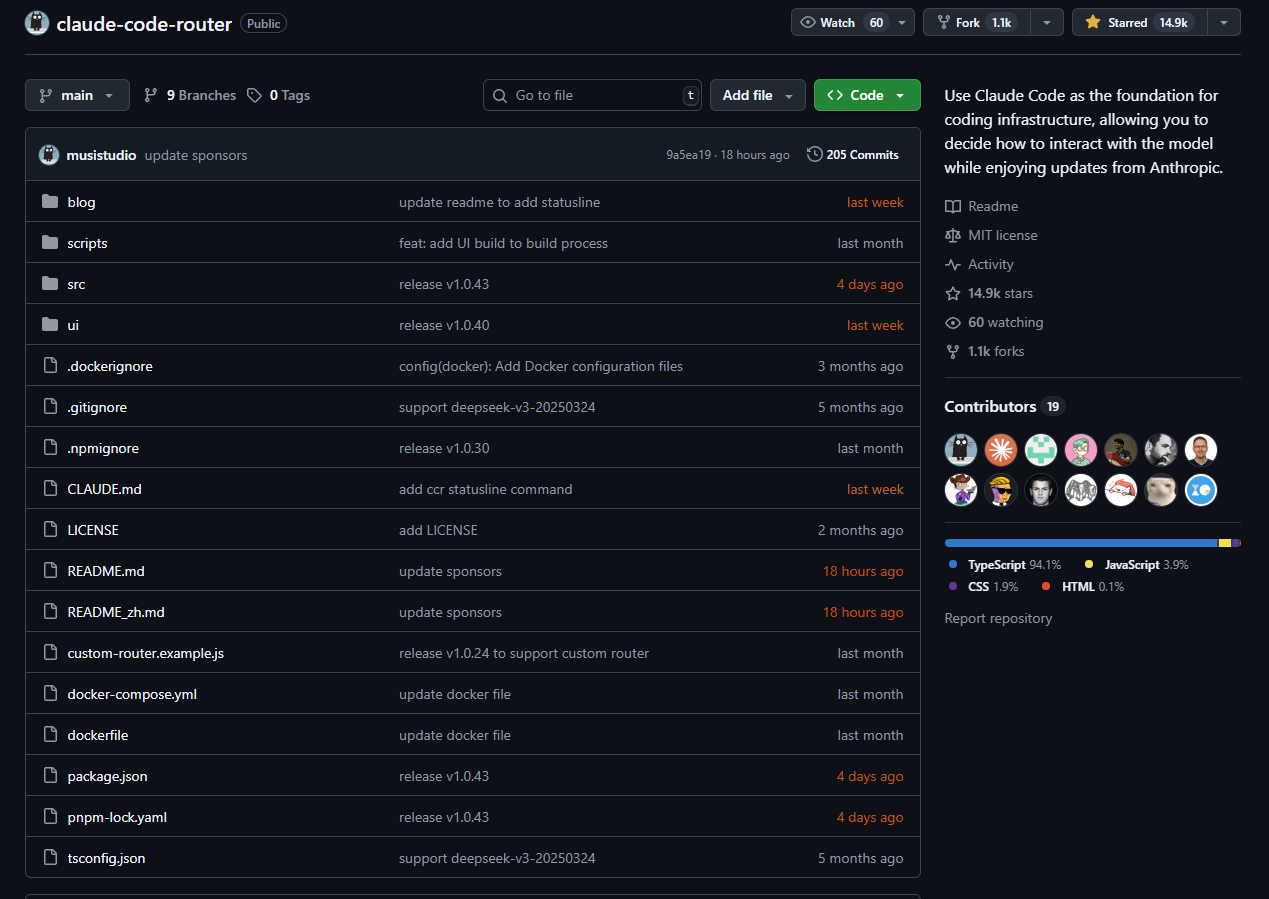The image size is (1269, 899).
Task: Click the first contributor avatar
Action: tap(961, 450)
